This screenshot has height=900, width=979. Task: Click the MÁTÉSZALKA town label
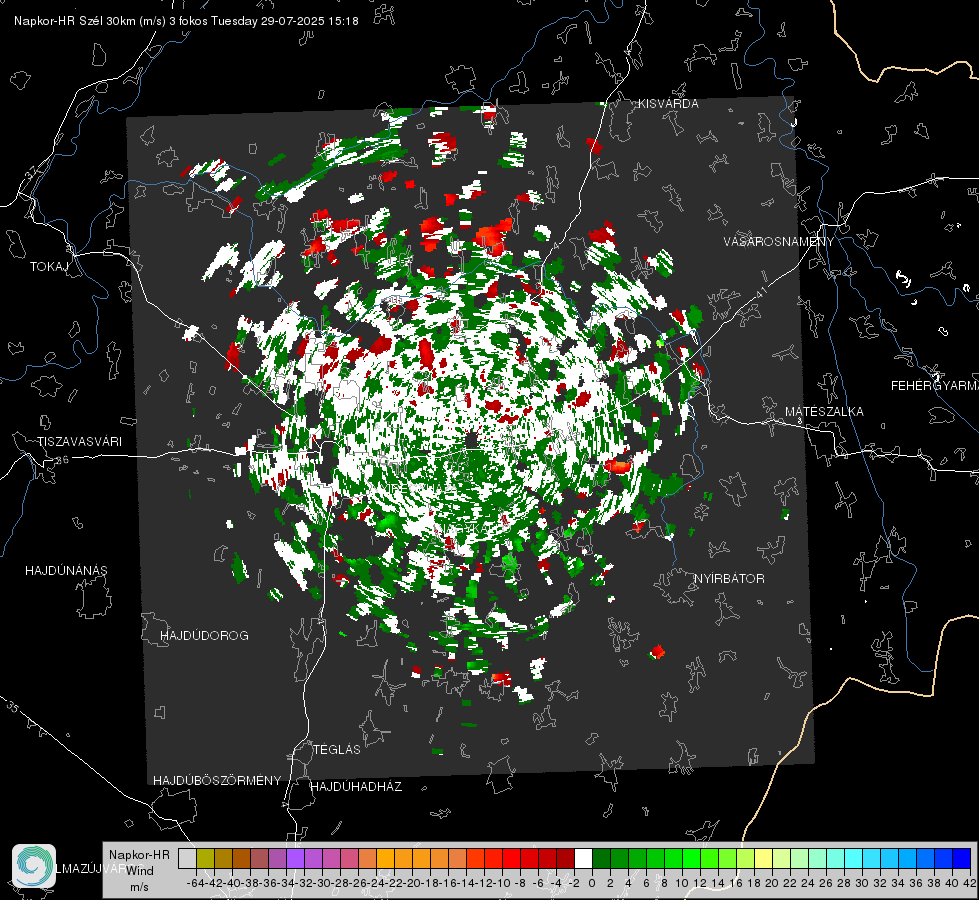[824, 412]
